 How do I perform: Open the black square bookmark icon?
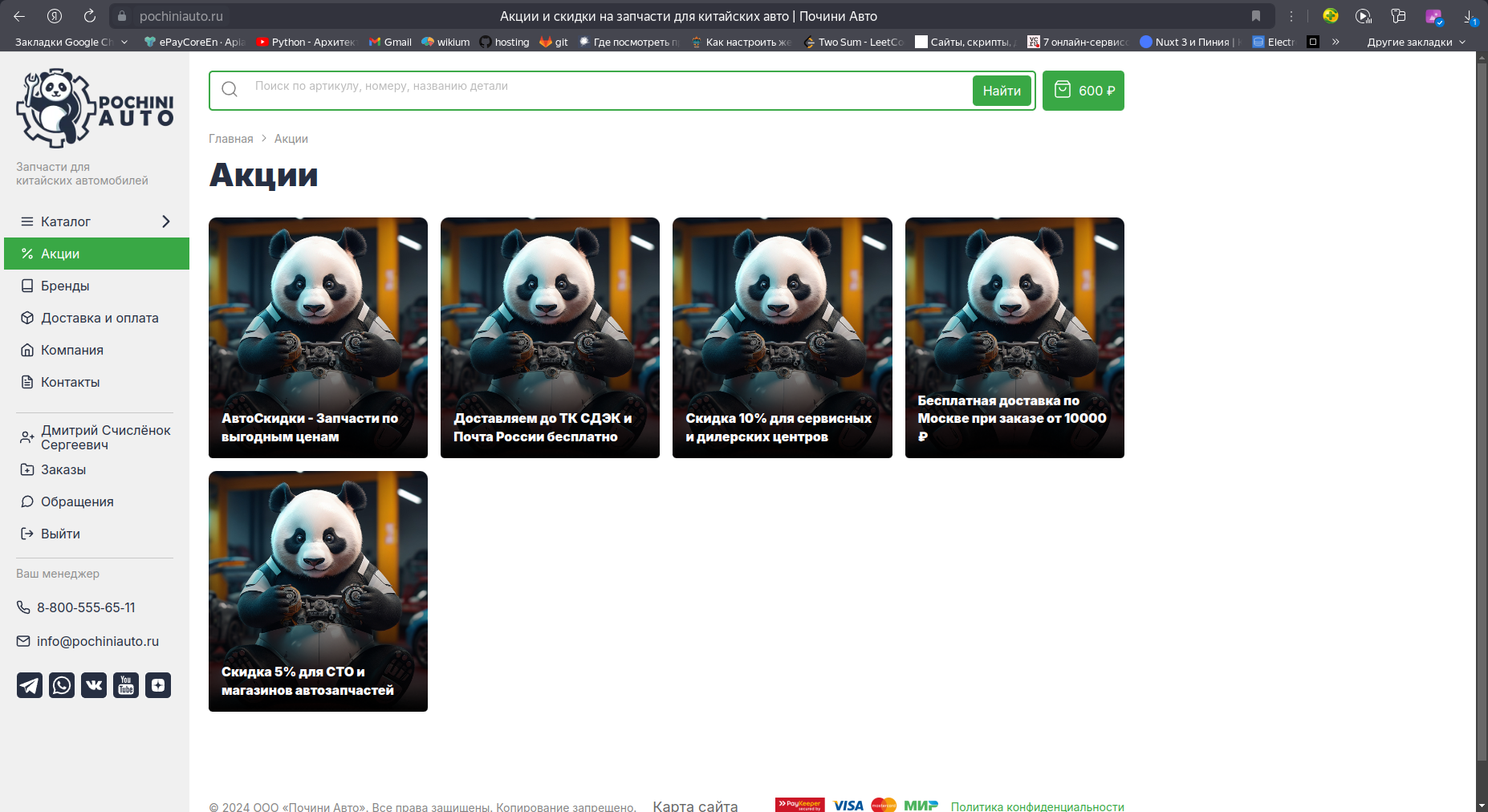pos(1313,42)
